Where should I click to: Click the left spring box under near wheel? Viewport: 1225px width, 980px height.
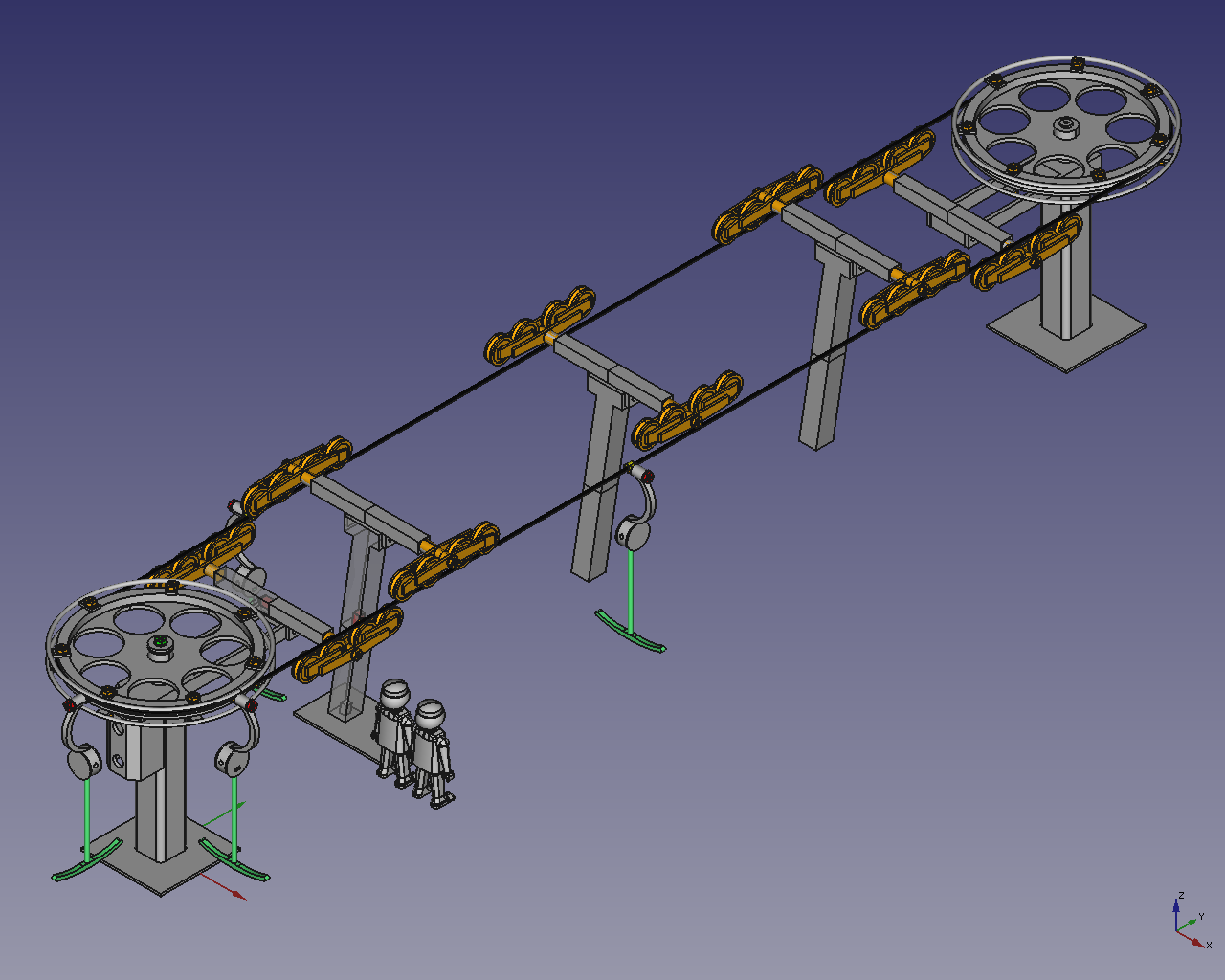[x=84, y=763]
